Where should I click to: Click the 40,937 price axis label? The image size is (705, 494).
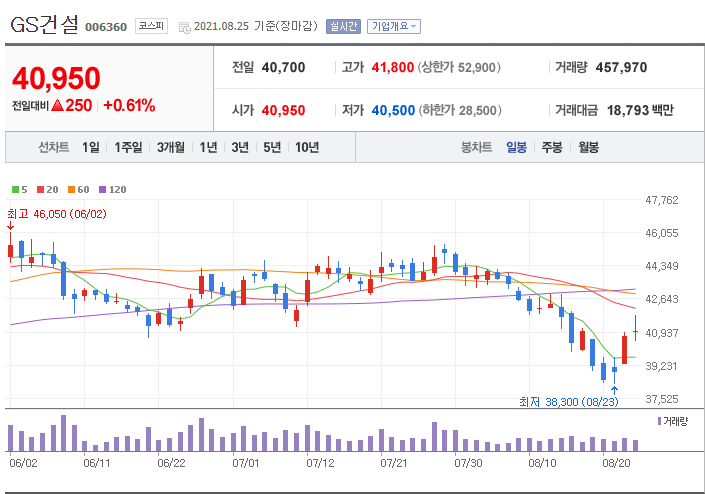pyautogui.click(x=662, y=333)
